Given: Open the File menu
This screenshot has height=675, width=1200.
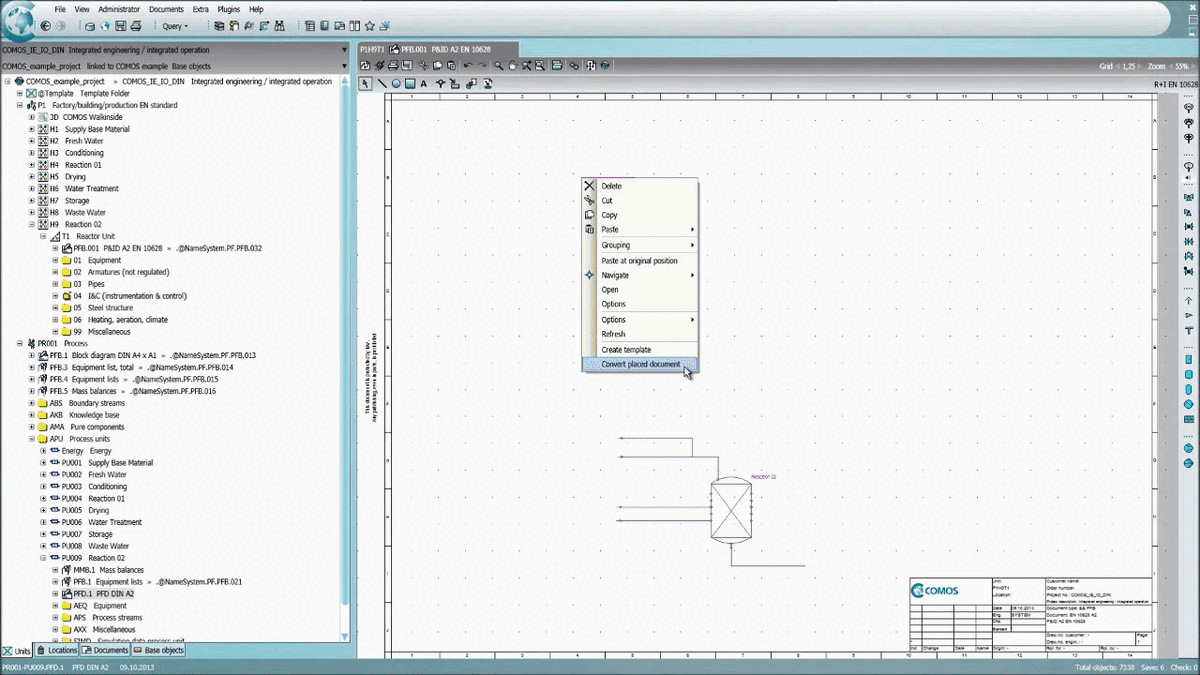Looking at the screenshot, I should point(60,9).
